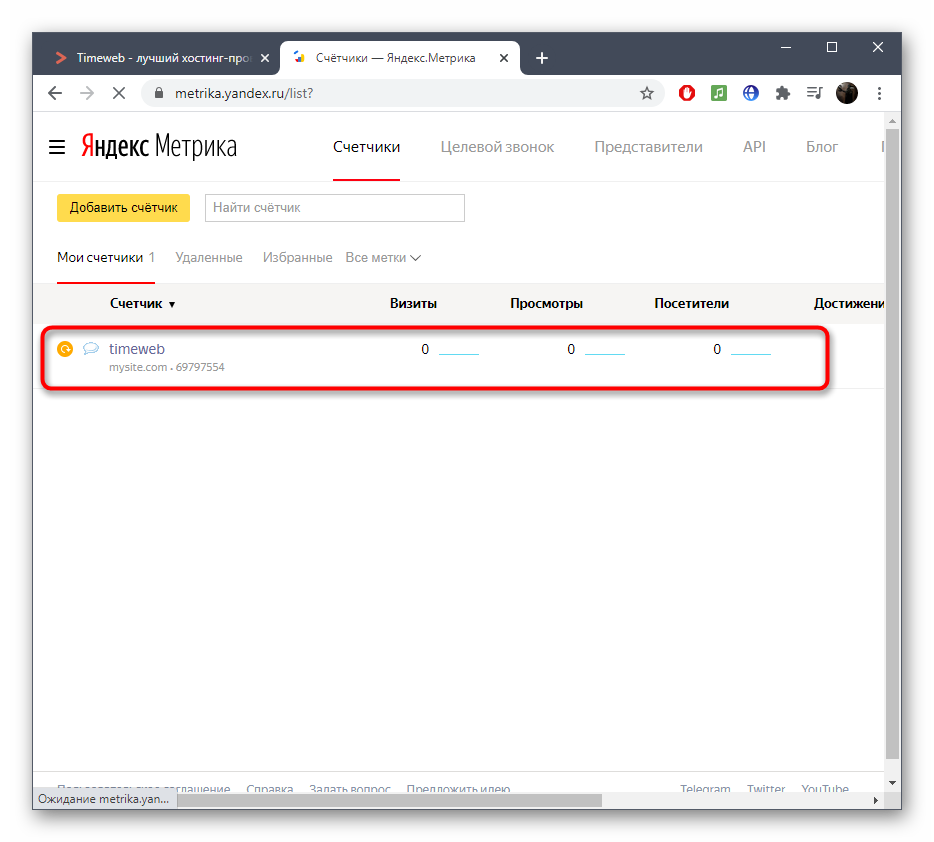This screenshot has height=842, width=934.
Task: Open the Счетчики navigation item
Action: [x=366, y=147]
